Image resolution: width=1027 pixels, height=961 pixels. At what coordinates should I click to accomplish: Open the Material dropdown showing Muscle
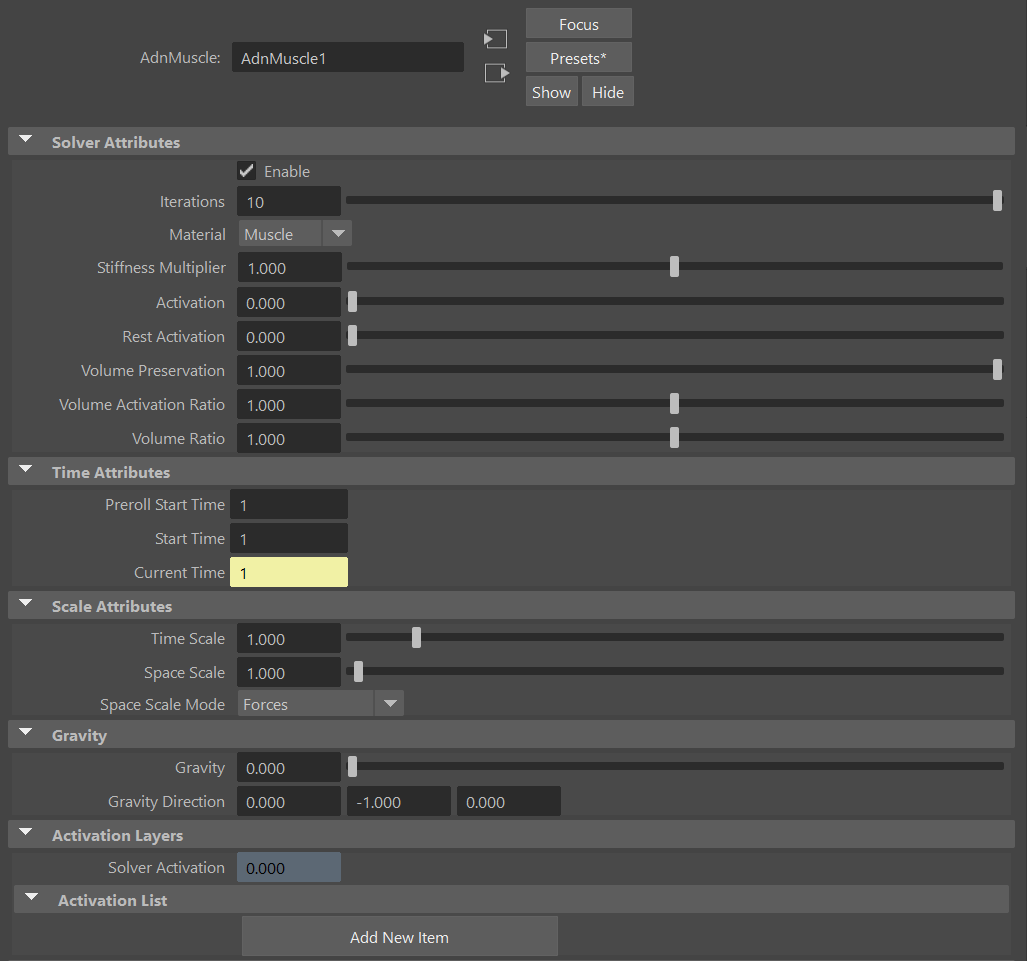tap(337, 233)
